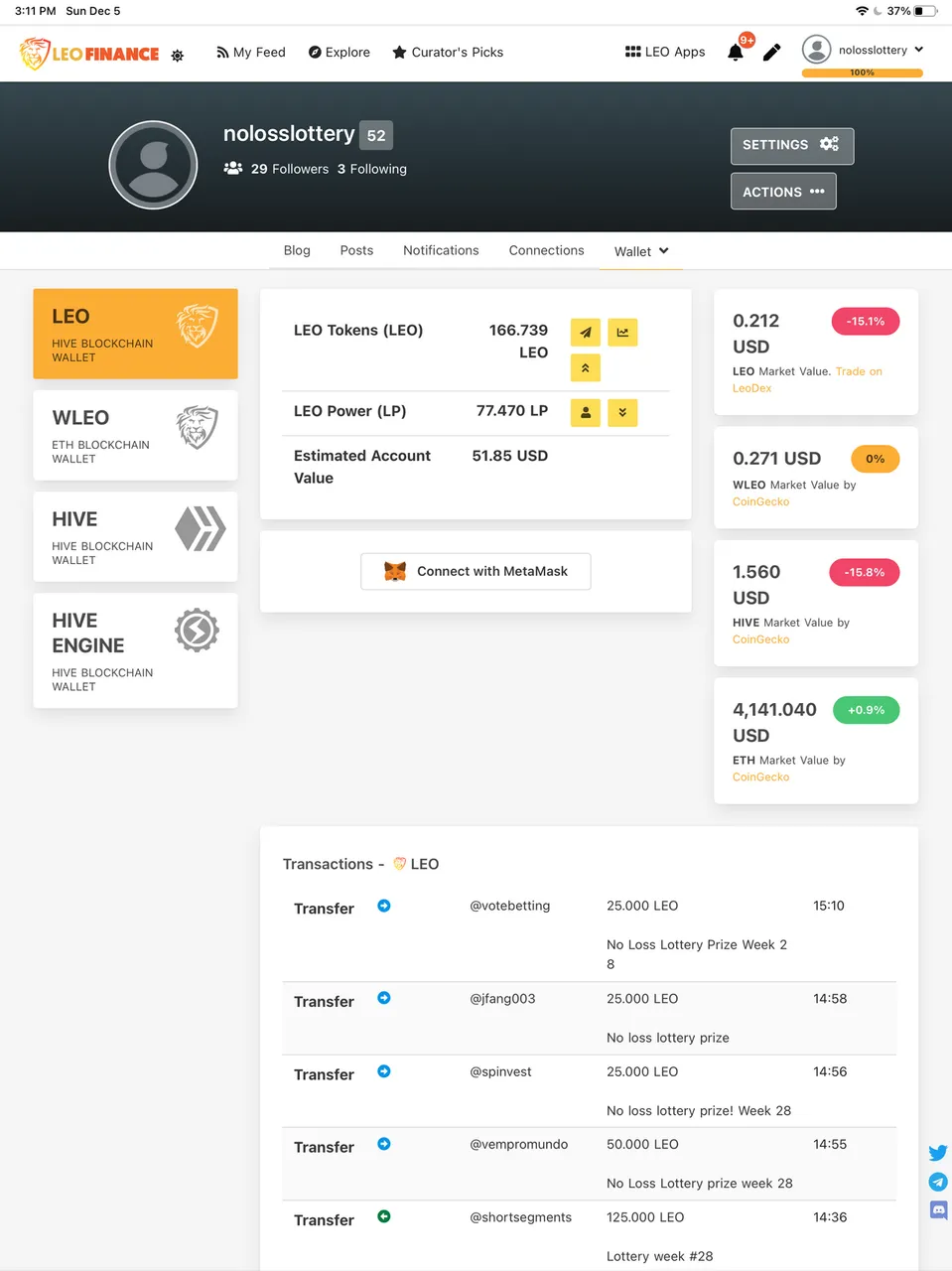Click the green arrow on @shortsegments transfer
The height and width of the screenshot is (1271, 952).
coord(384,1216)
